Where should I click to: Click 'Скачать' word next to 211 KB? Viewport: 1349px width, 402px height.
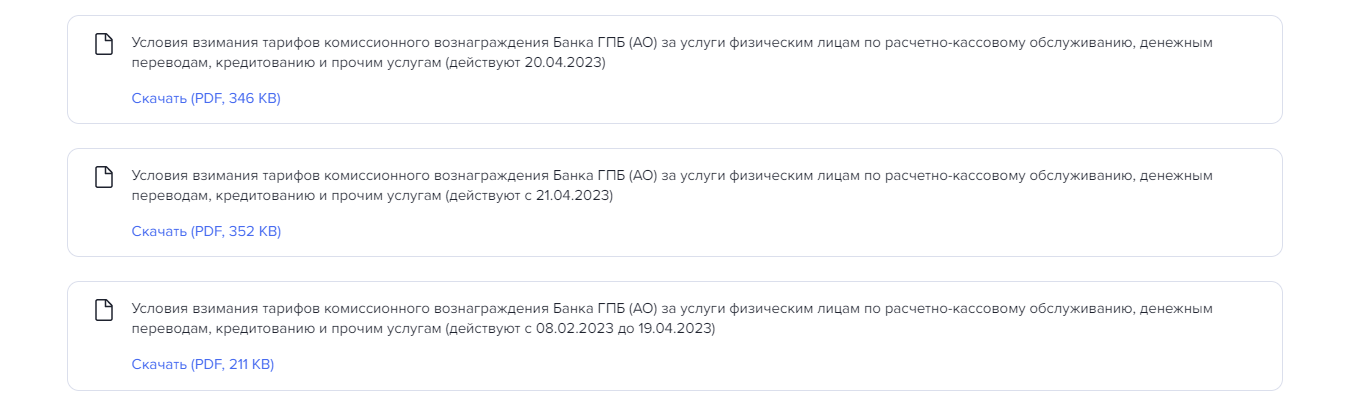(159, 364)
